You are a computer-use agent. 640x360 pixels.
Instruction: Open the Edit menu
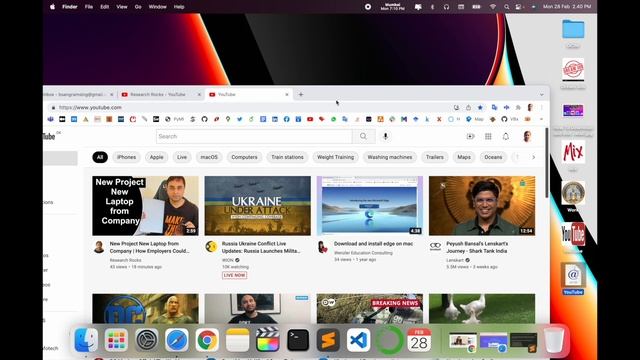[x=104, y=7]
